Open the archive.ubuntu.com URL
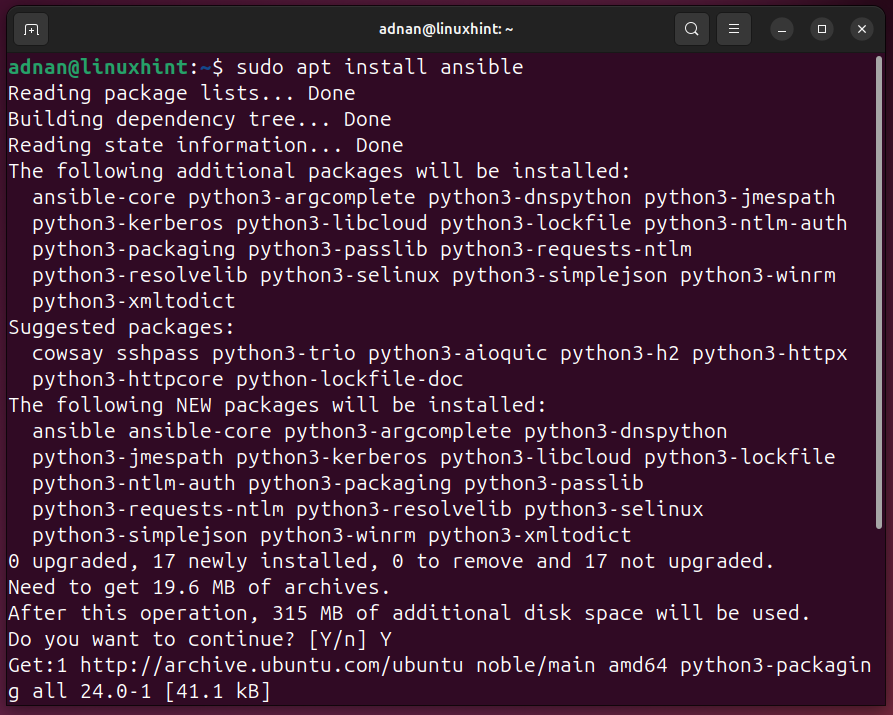 tap(272, 665)
